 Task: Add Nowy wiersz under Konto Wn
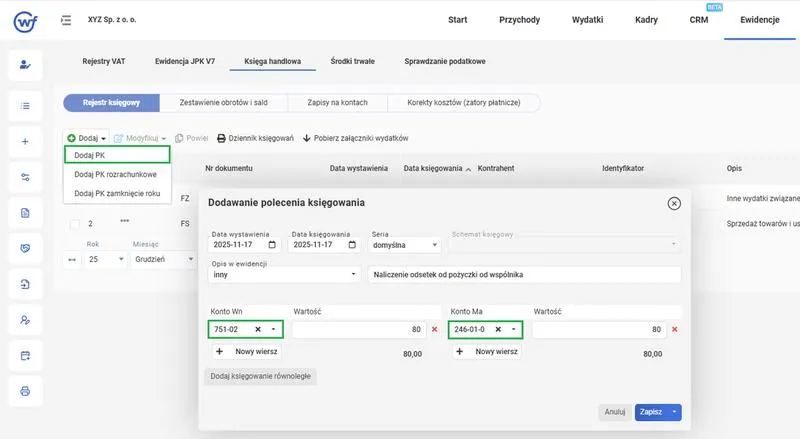[x=247, y=352]
